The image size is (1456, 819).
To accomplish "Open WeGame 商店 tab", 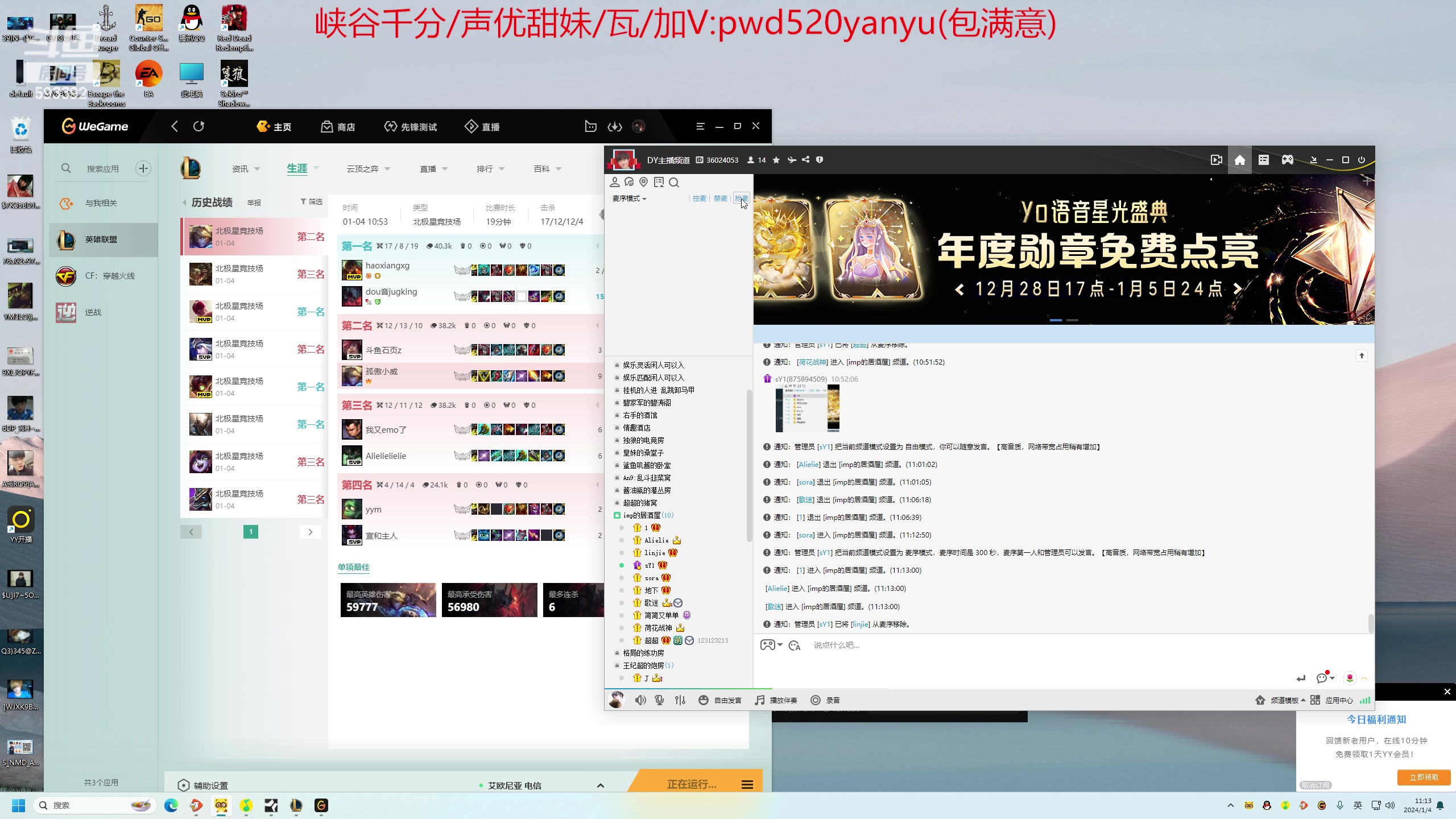I will [338, 126].
